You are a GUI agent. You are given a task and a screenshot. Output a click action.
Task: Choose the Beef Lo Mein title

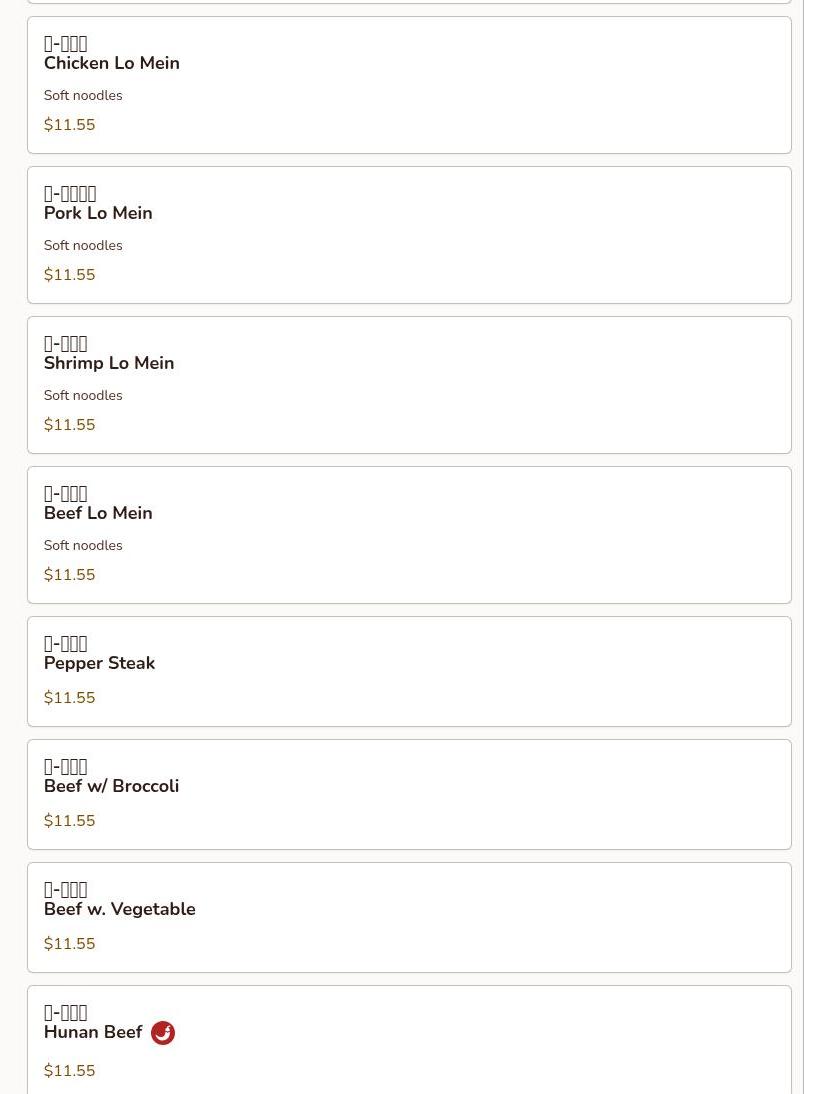tap(98, 513)
